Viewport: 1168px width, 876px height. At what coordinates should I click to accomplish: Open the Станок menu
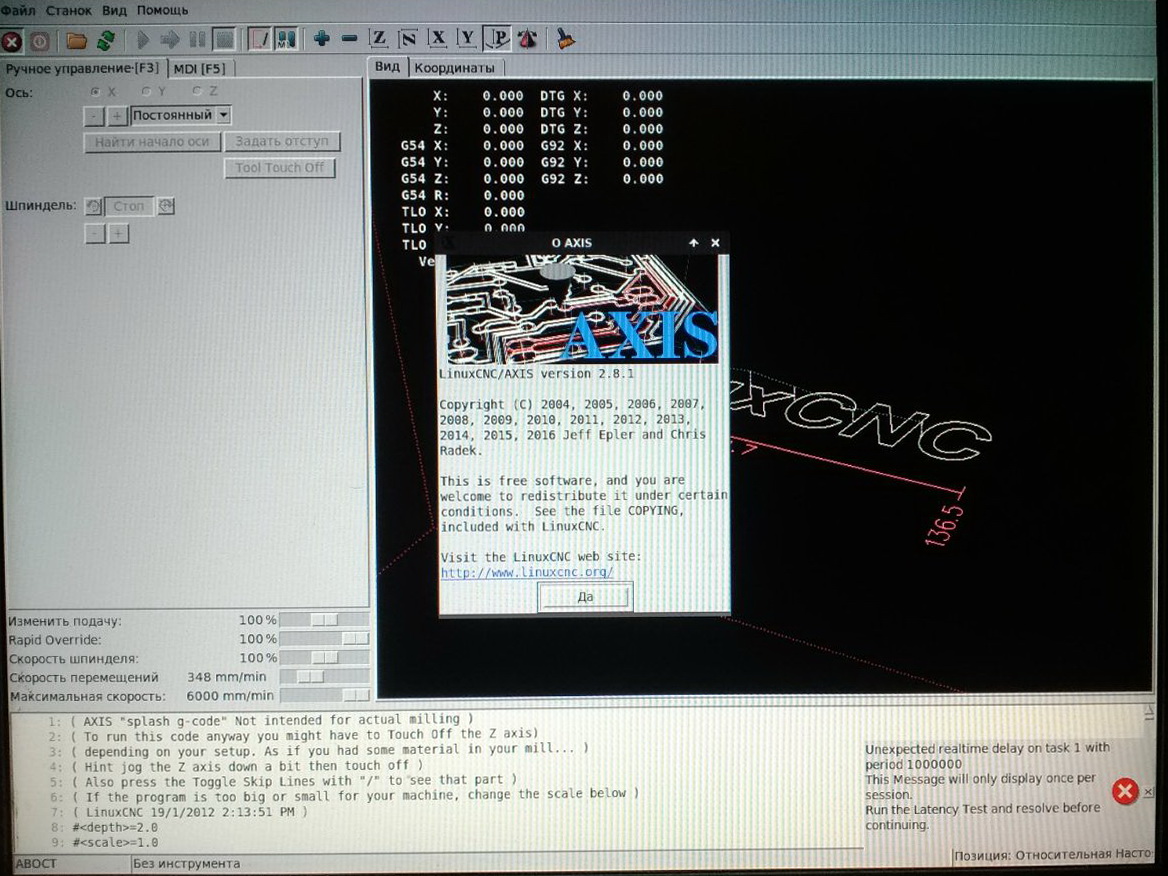click(69, 10)
